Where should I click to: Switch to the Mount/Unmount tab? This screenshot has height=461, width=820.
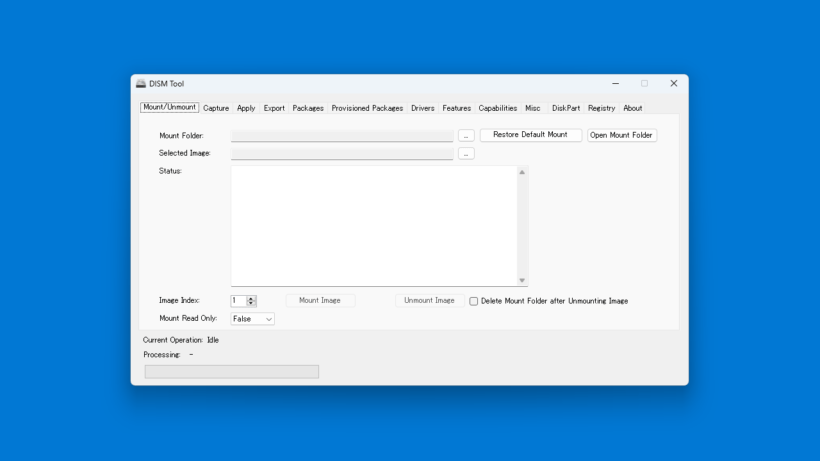169,107
